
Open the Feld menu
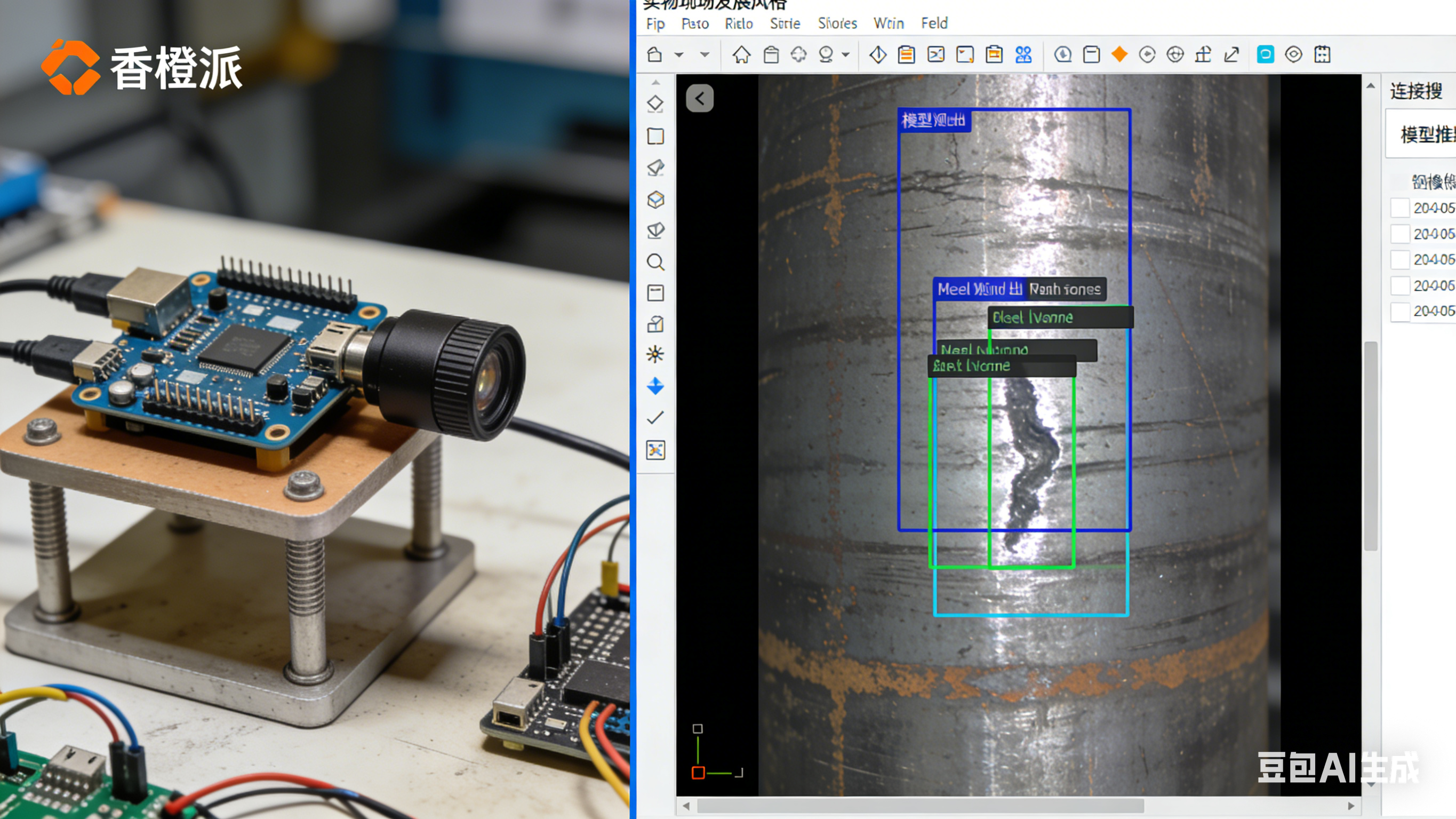934,23
